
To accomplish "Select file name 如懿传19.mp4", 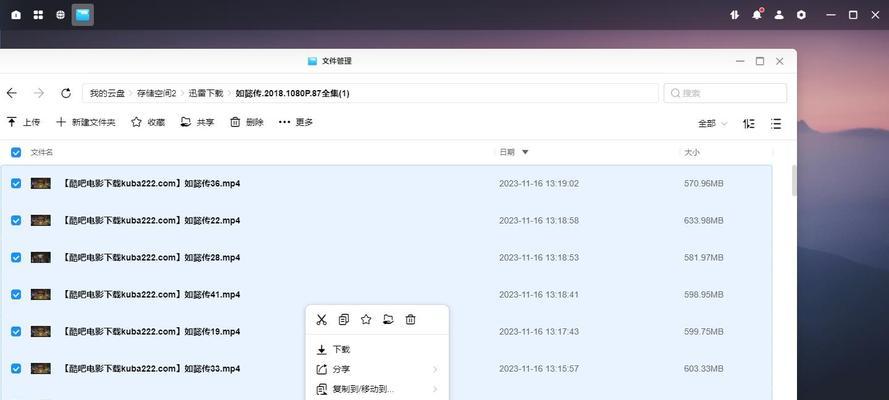I will pyautogui.click(x=151, y=331).
